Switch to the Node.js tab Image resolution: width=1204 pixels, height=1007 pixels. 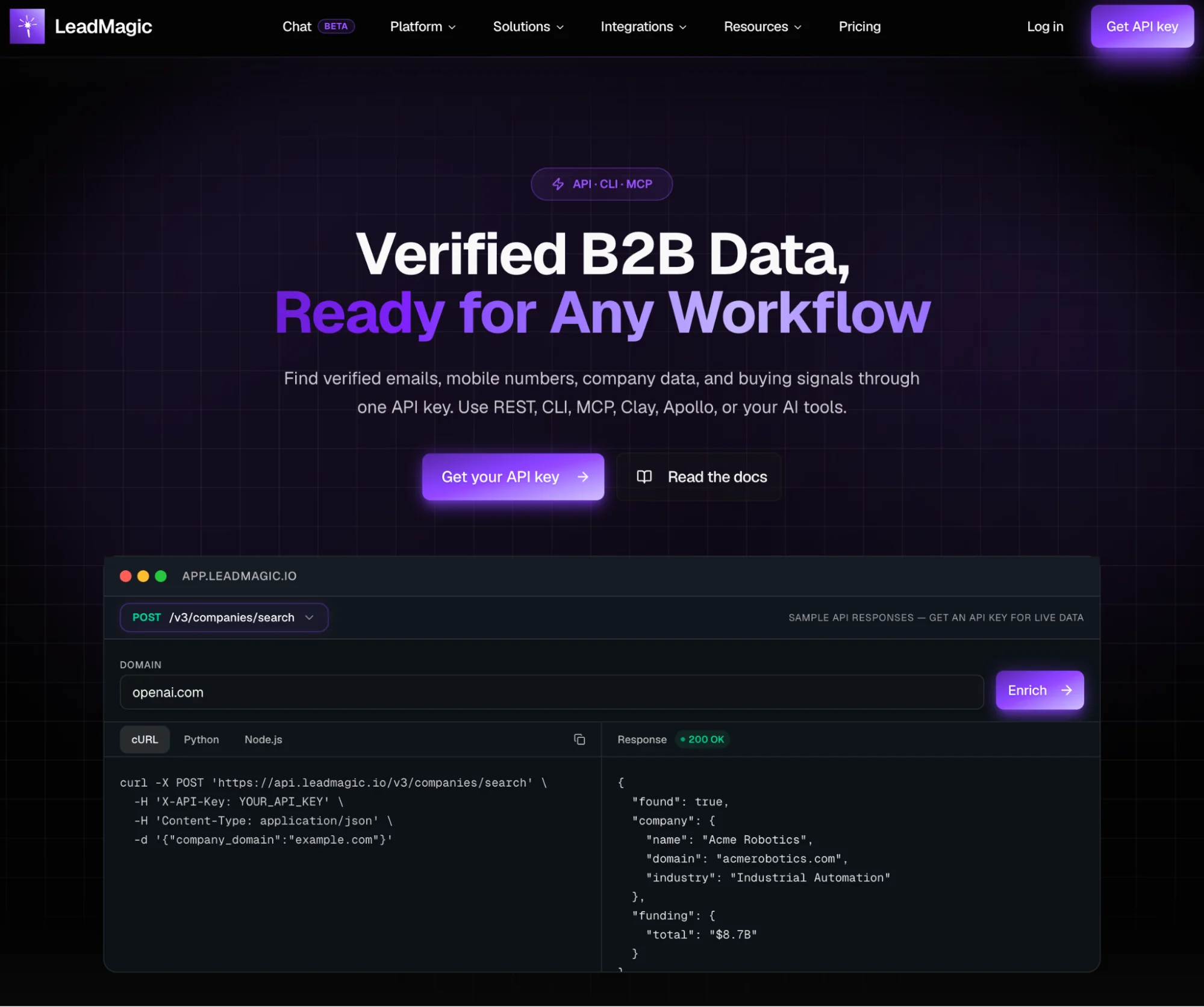pyautogui.click(x=263, y=739)
